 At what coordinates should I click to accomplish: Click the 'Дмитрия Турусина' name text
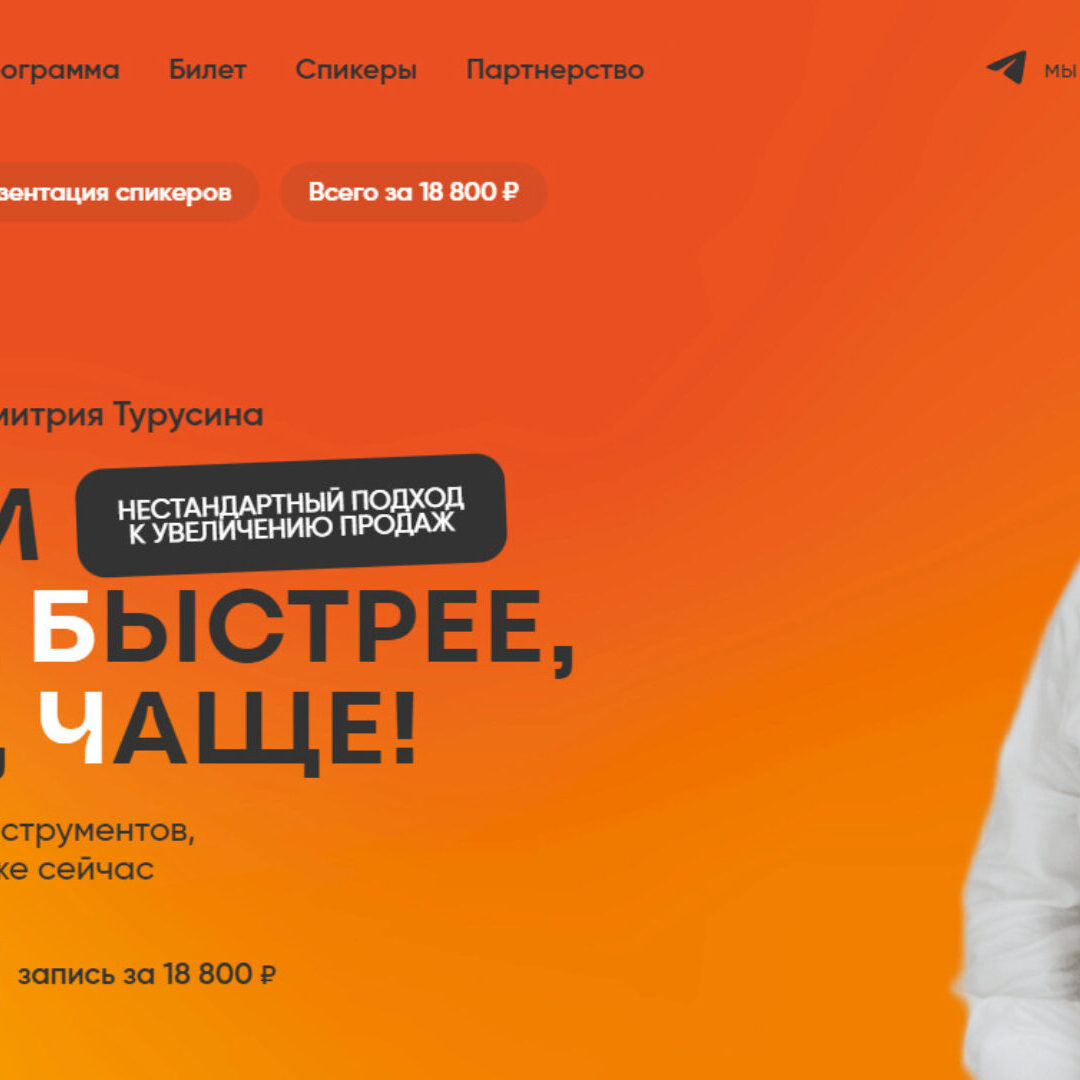click(x=131, y=415)
